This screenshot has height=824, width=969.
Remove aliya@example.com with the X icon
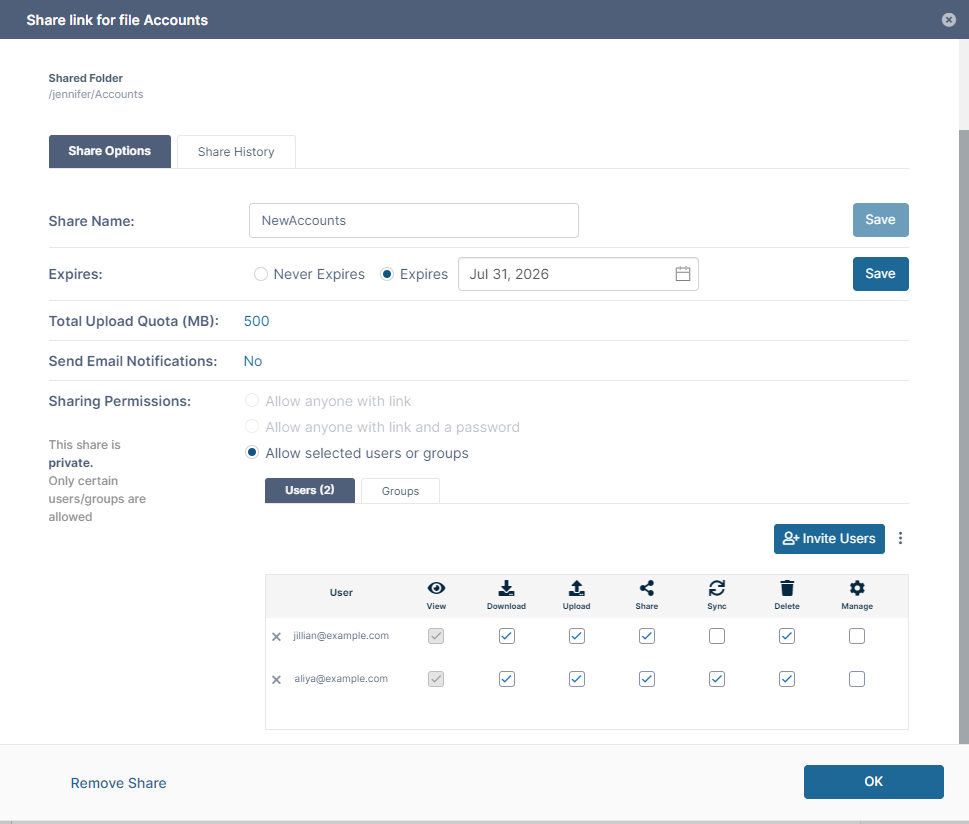tap(276, 679)
